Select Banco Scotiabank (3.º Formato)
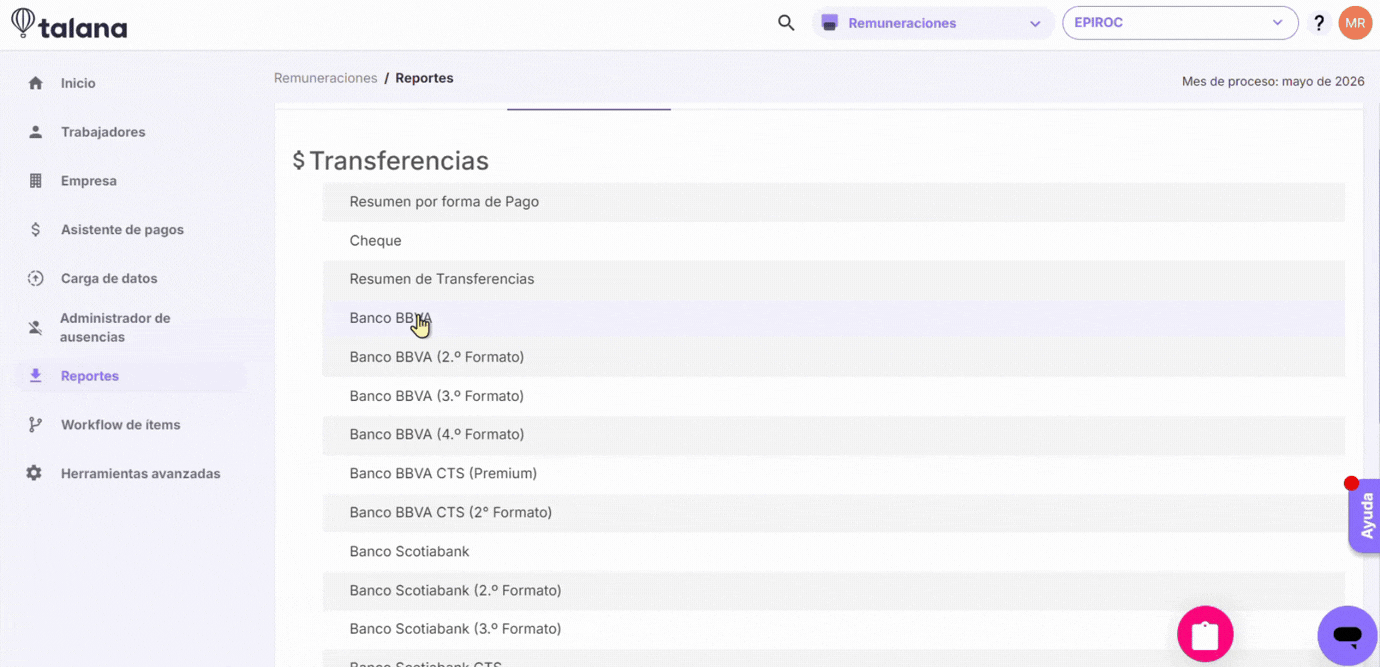The image size is (1380, 667). tap(833, 629)
